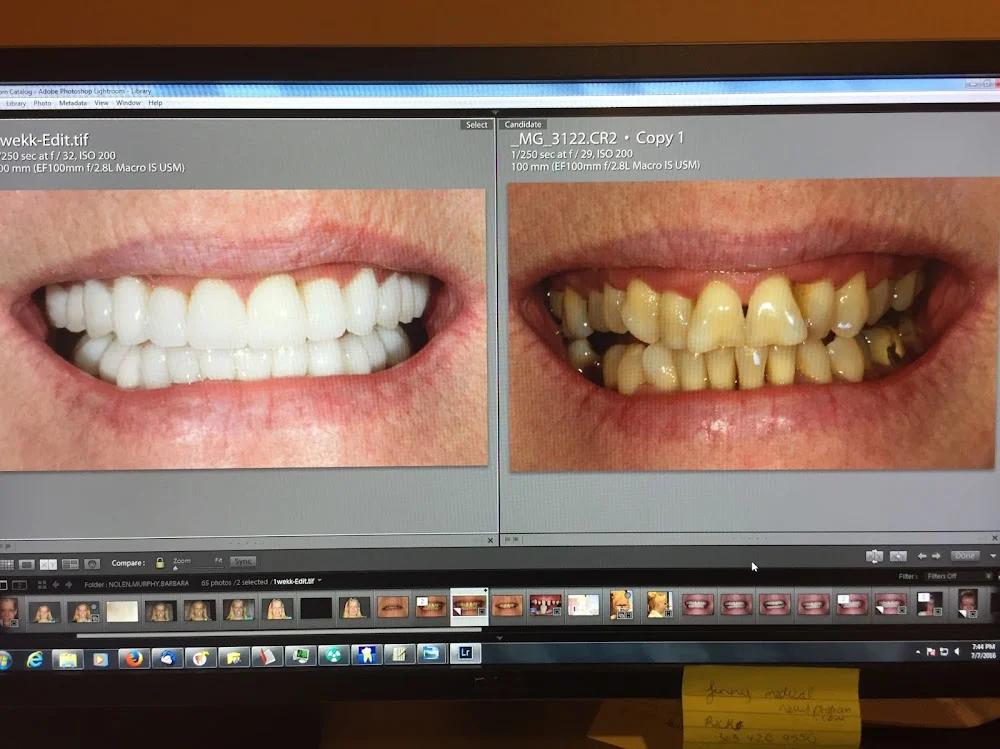Switch to Survey view icon
The width and height of the screenshot is (1000, 749).
[70, 564]
